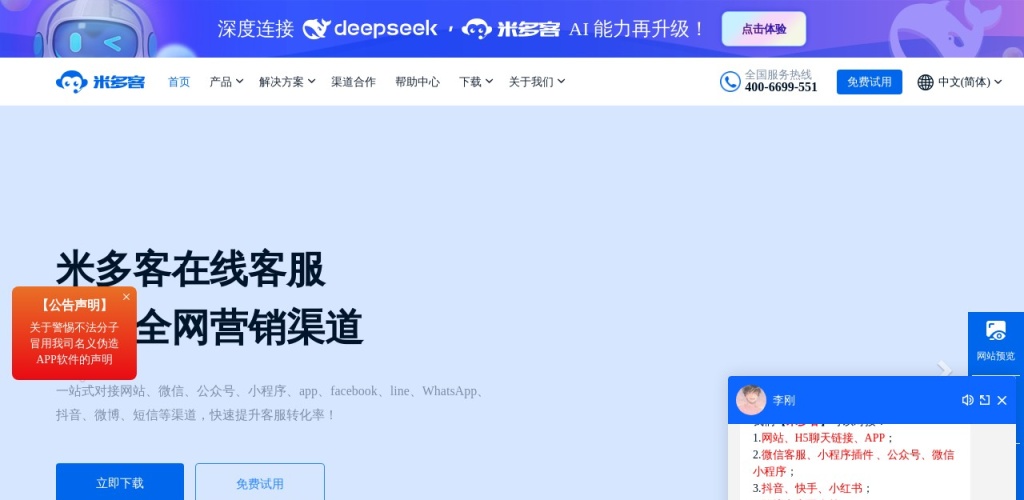Go to the 首页 nav item
Screen dimensions: 1024x500
point(179,82)
